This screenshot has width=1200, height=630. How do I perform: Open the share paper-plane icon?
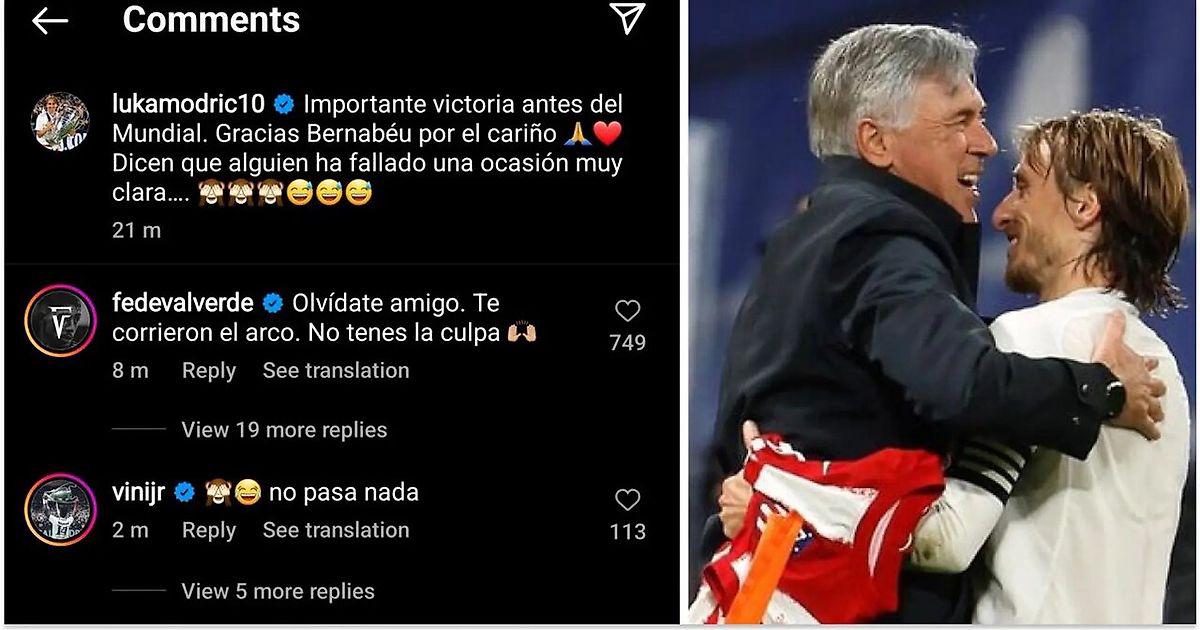pos(627,18)
